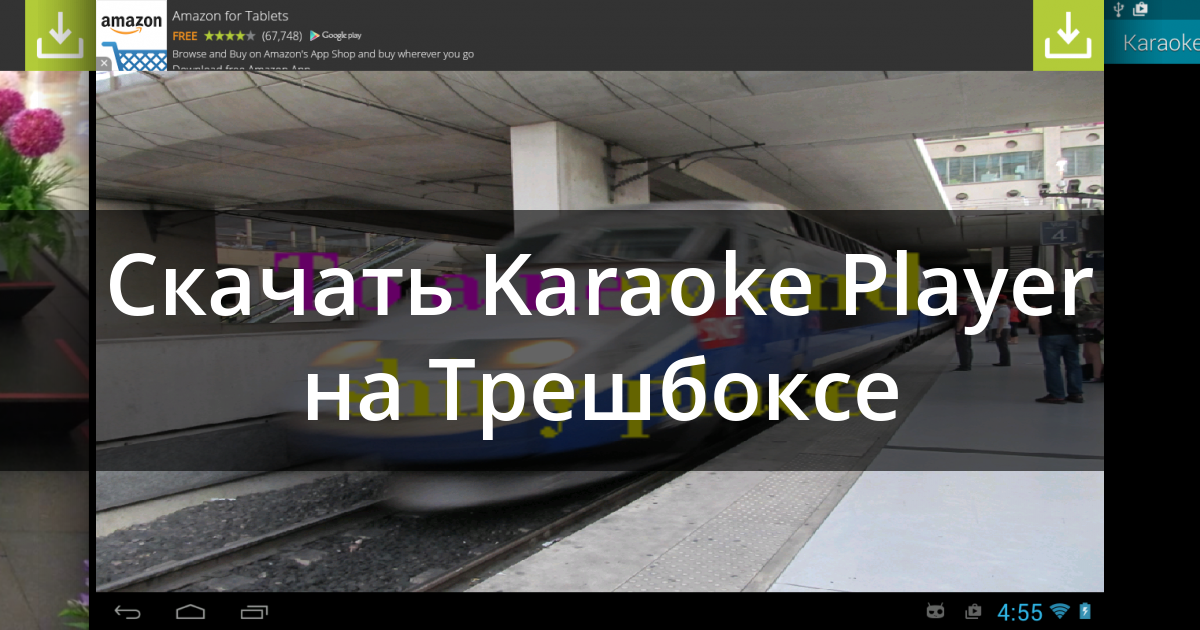
Task: Click the Android Back navigation button
Action: 127,611
